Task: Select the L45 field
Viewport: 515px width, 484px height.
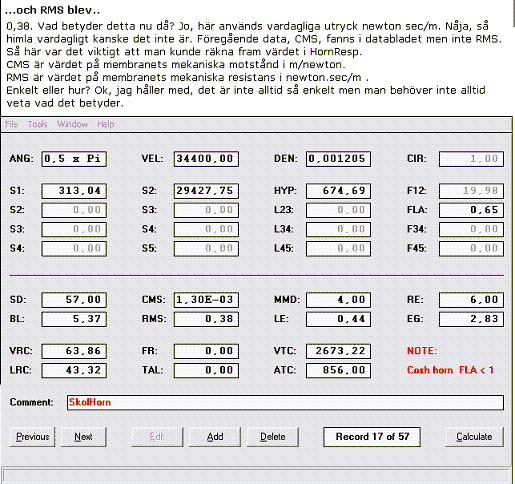Action: click(x=338, y=249)
